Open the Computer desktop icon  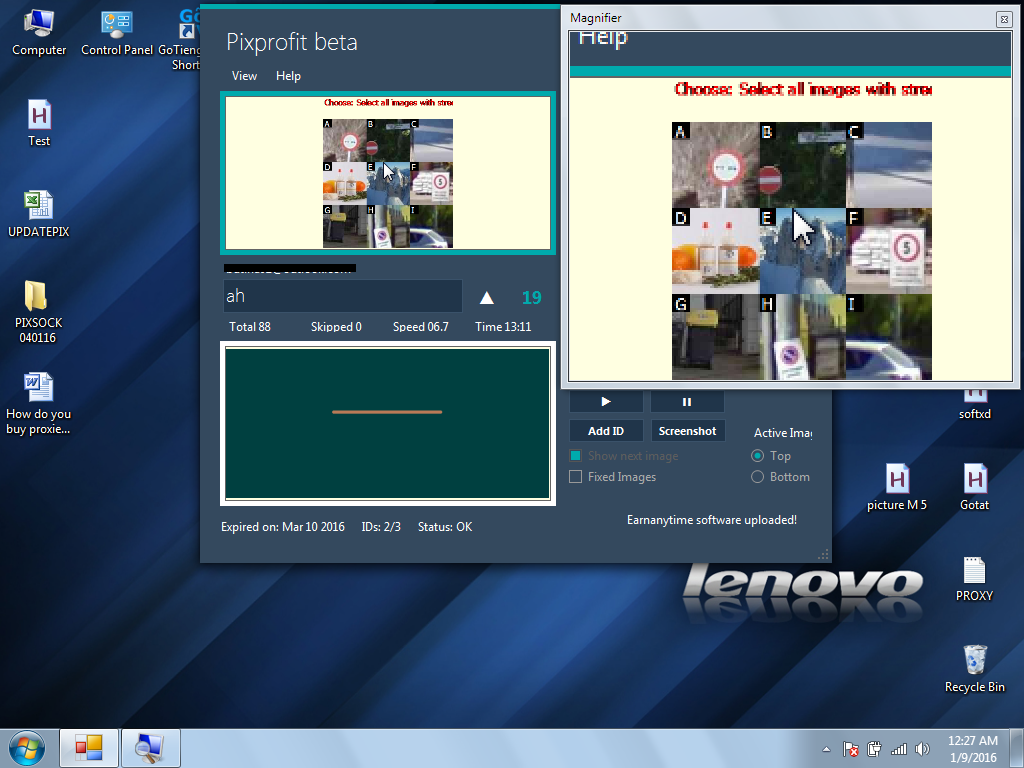point(39,33)
